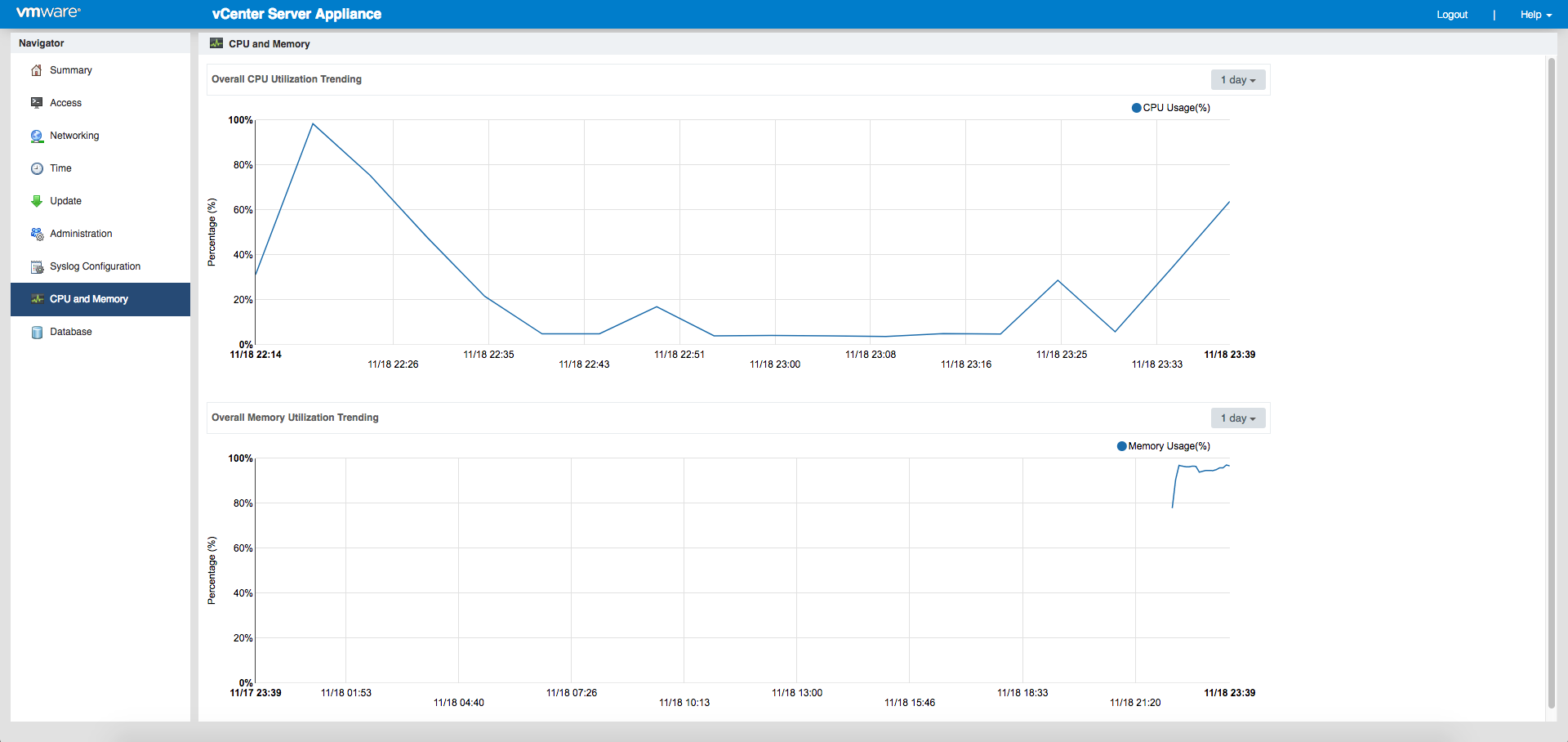Click the CPU and Memory header icon
Image resolution: width=1568 pixels, height=742 pixels.
(216, 43)
